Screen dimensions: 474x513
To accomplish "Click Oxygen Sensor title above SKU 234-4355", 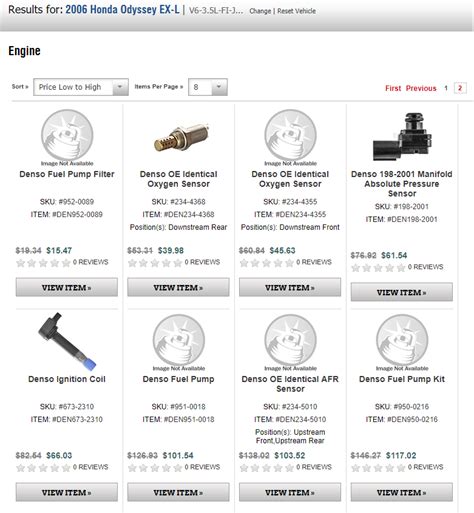I will [290, 179].
